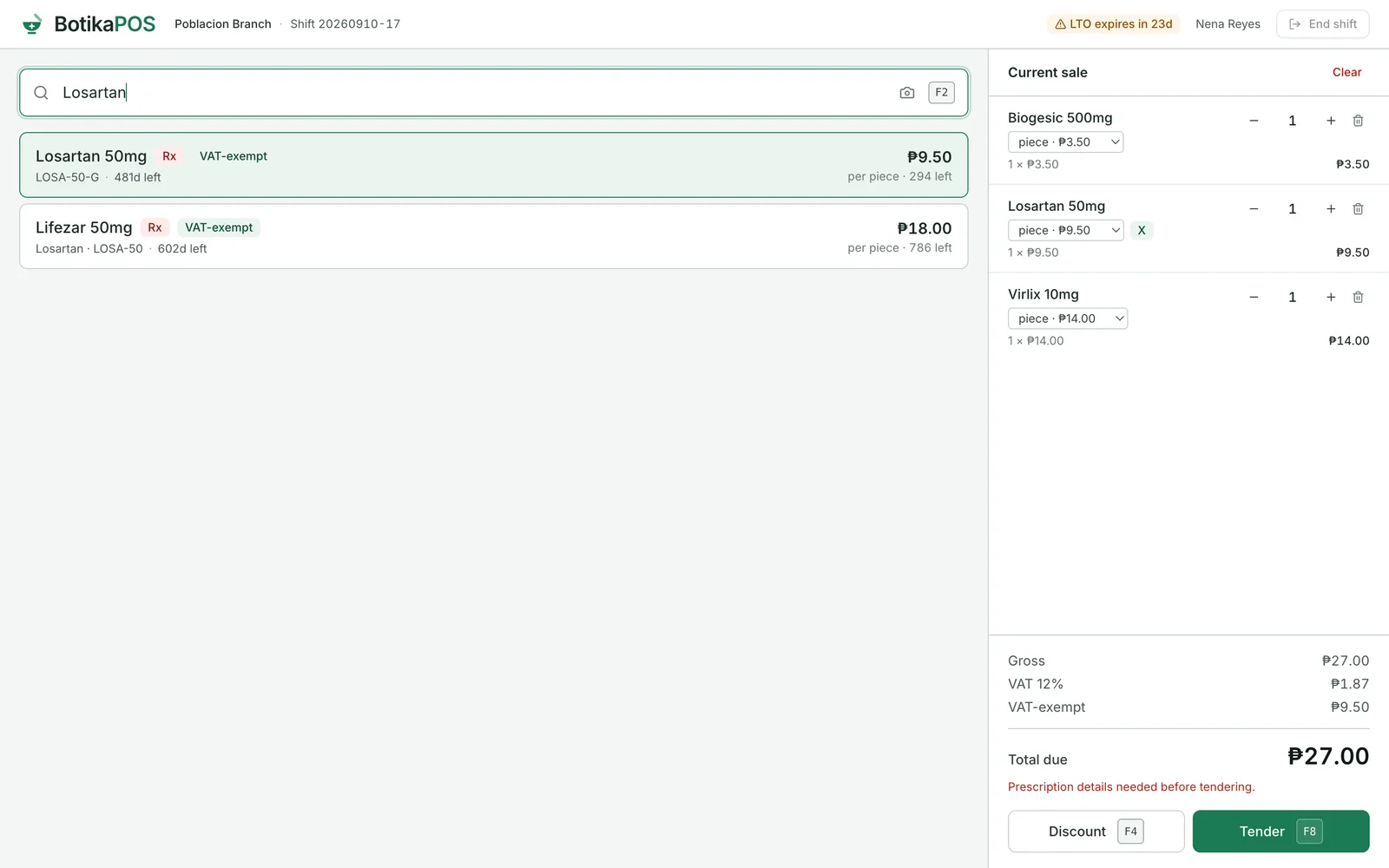1389x868 pixels.
Task: Open the camera barcode scanner icon
Action: coord(907,93)
